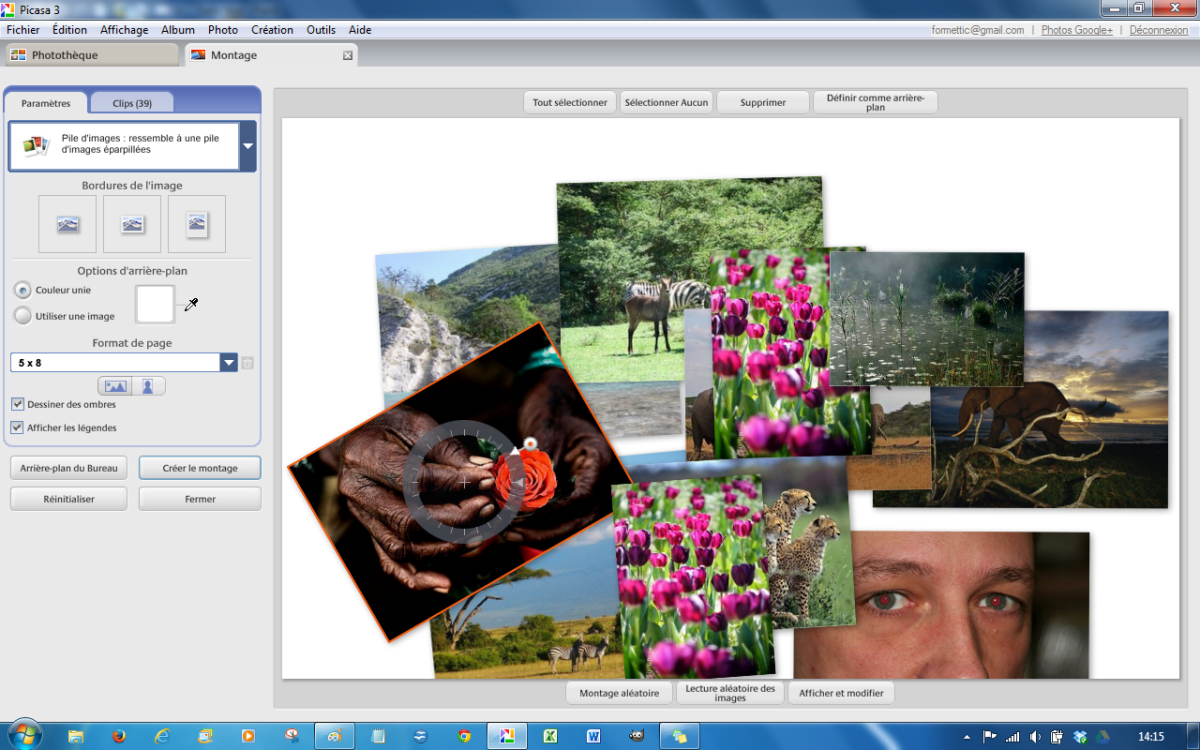The height and width of the screenshot is (750, 1200).
Task: Close the Montage tab with its X
Action: click(348, 56)
